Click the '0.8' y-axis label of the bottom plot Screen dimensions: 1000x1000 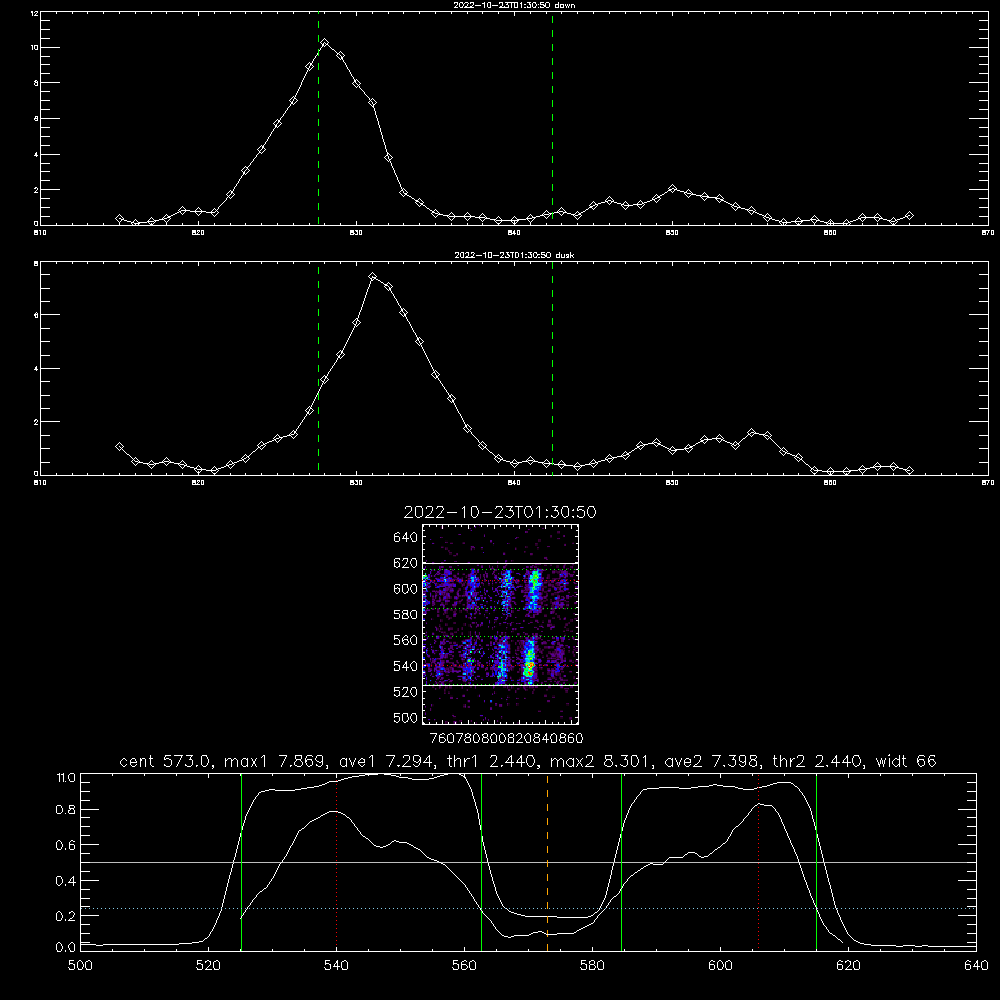(x=66, y=810)
